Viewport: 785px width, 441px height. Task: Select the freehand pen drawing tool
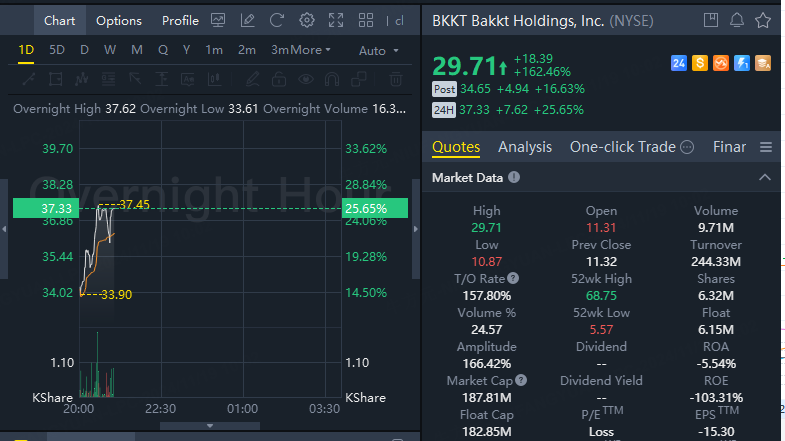coord(252,79)
